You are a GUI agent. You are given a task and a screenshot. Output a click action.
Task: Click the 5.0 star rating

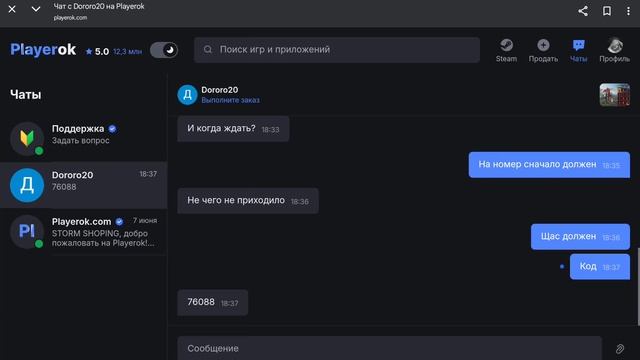coord(97,51)
